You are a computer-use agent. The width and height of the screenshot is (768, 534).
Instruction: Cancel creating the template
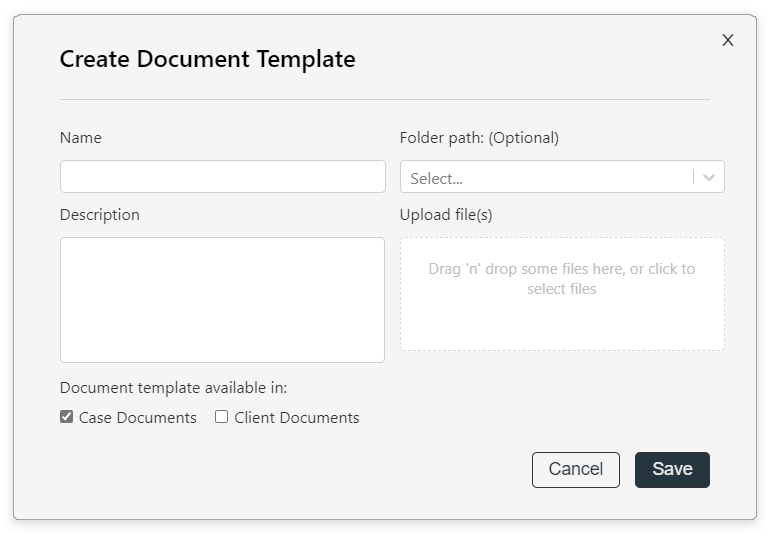click(x=576, y=470)
